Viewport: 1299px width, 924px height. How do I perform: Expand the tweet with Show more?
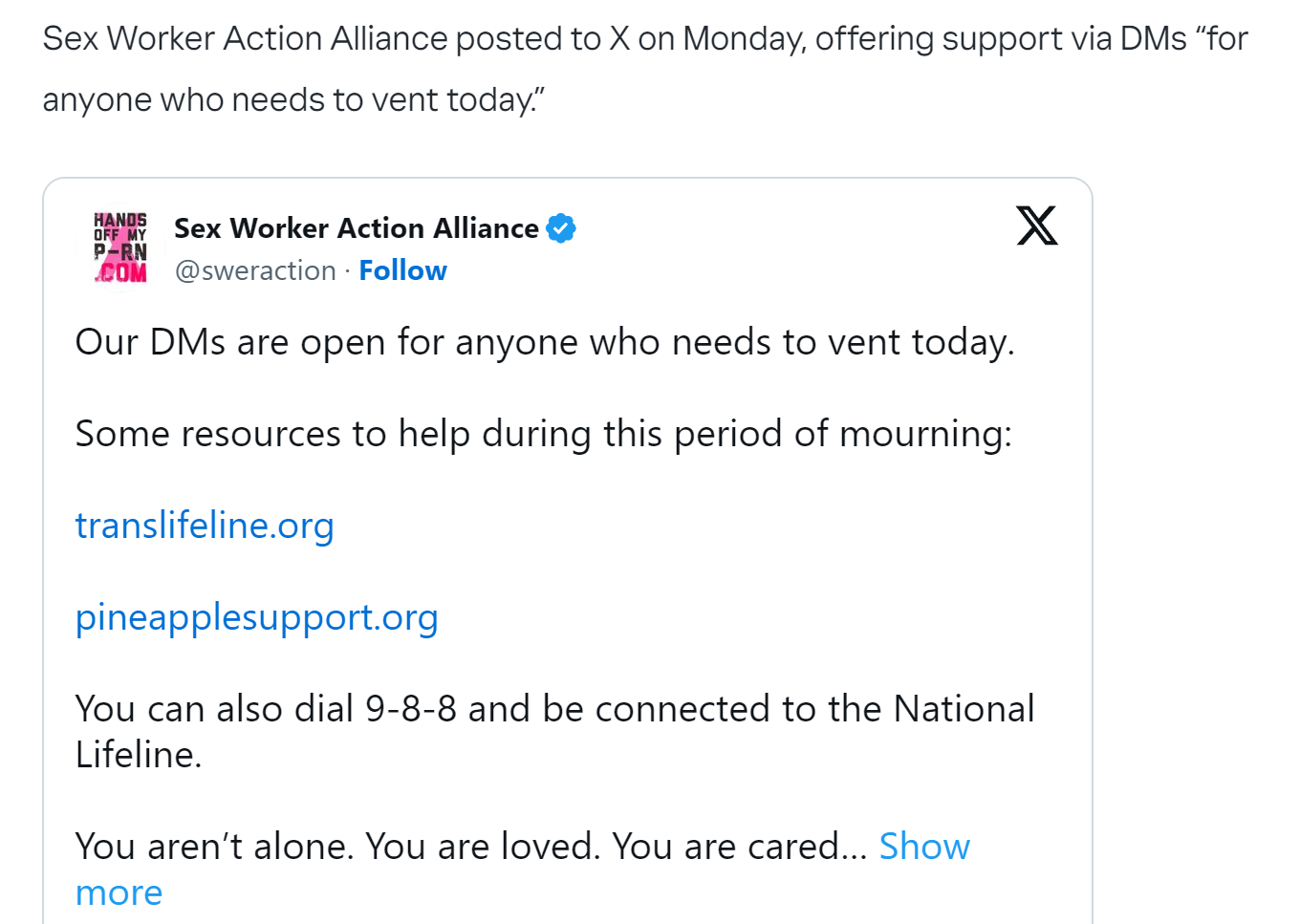point(924,847)
